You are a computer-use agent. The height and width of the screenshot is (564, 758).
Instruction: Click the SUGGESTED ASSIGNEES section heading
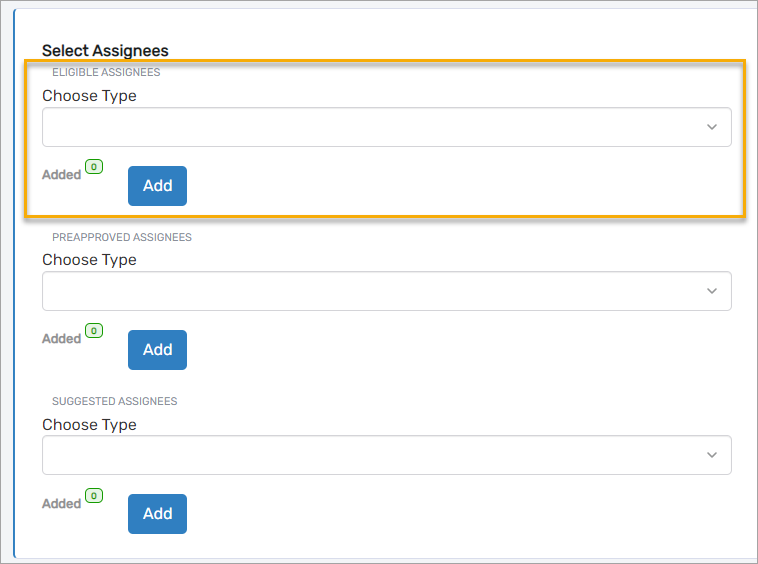point(114,401)
